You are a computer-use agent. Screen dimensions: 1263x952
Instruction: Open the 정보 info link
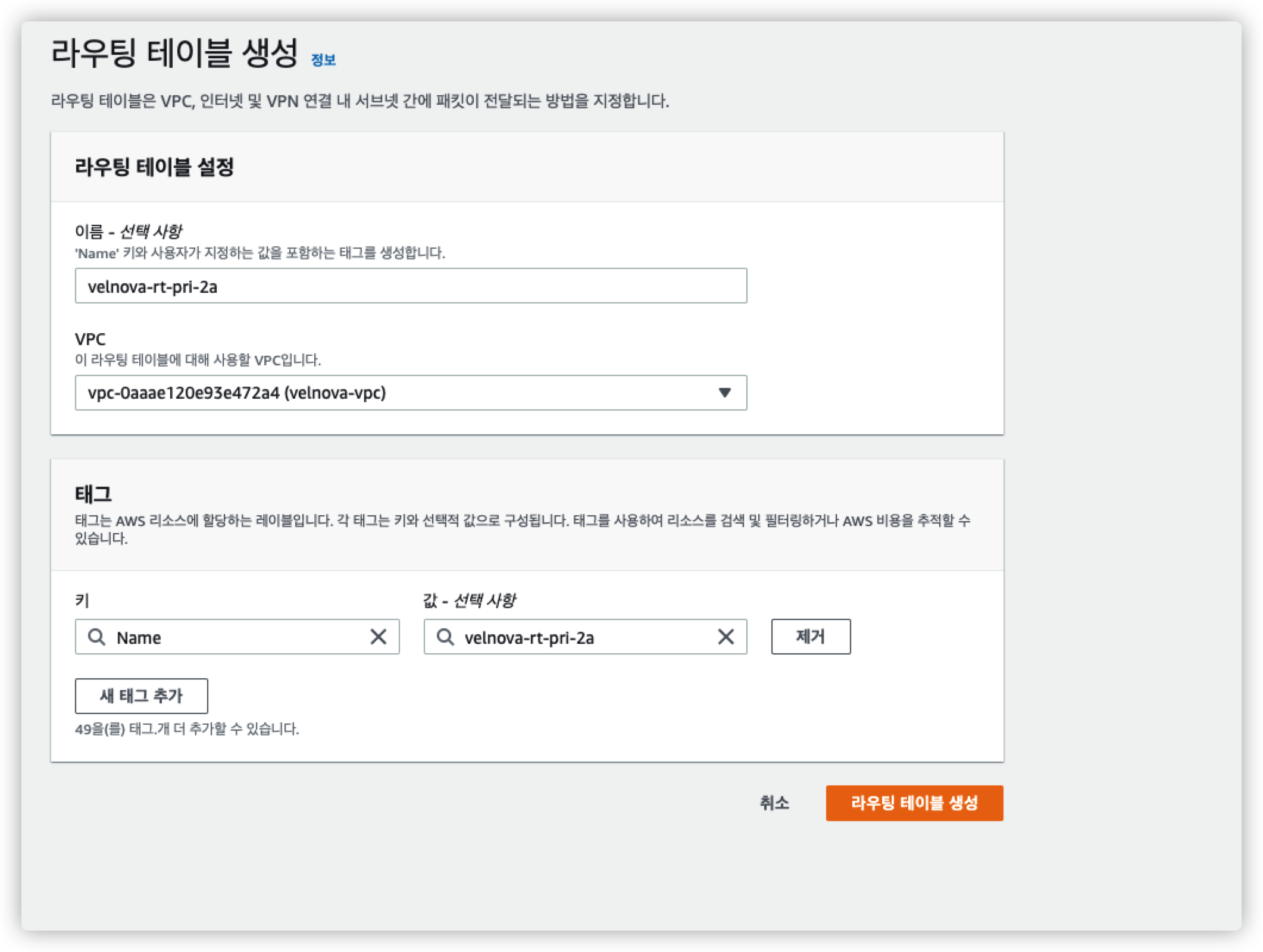click(x=323, y=60)
